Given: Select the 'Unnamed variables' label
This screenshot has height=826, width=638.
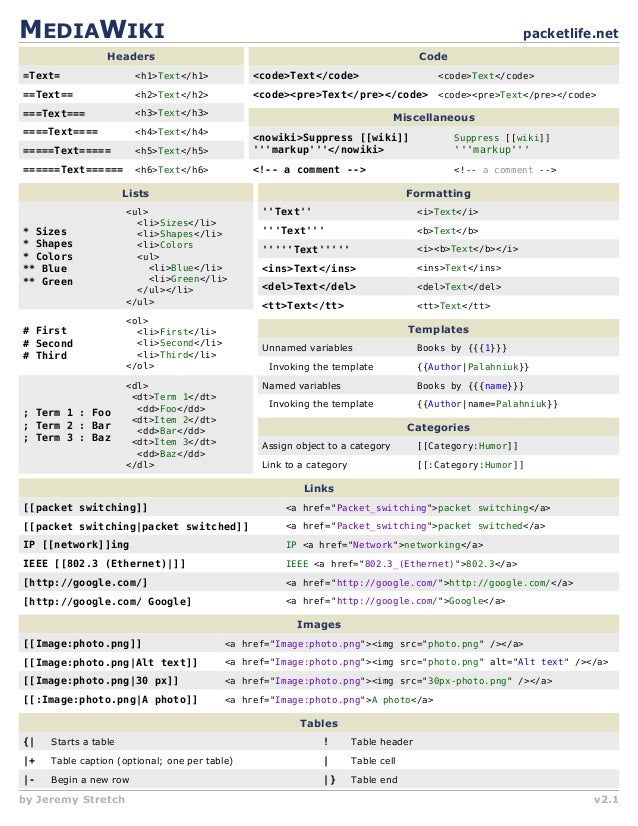Looking at the screenshot, I should 307,348.
